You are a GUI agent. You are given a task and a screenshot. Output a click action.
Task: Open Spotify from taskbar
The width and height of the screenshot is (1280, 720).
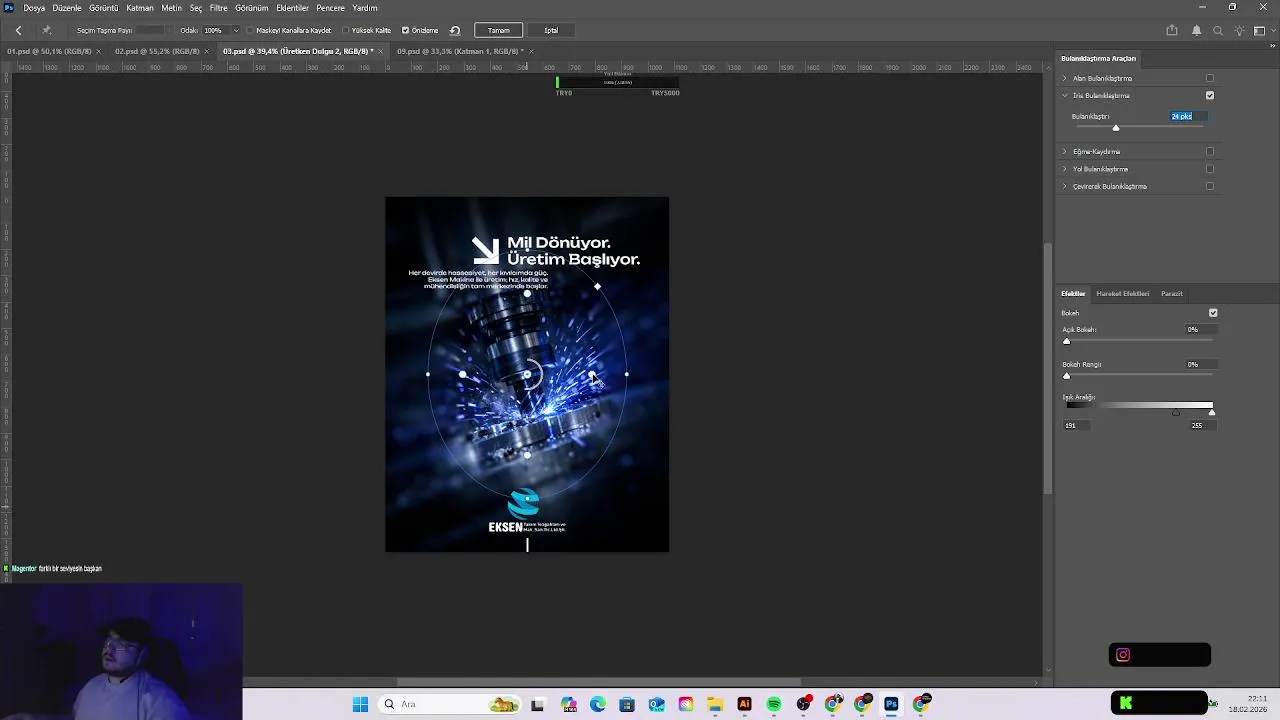774,704
